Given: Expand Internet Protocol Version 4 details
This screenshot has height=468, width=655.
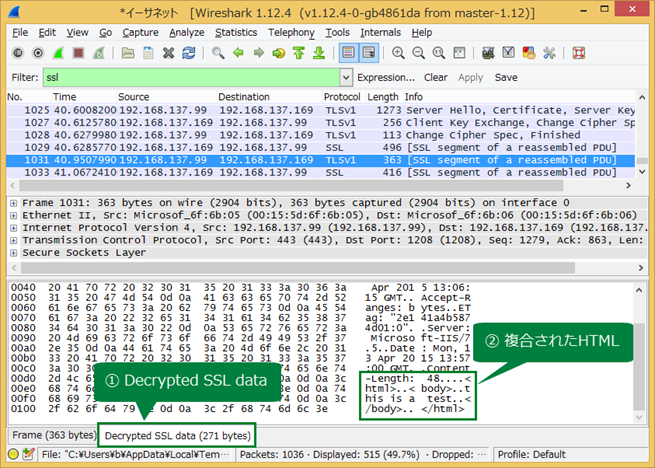Looking at the screenshot, I should pos(14,228).
